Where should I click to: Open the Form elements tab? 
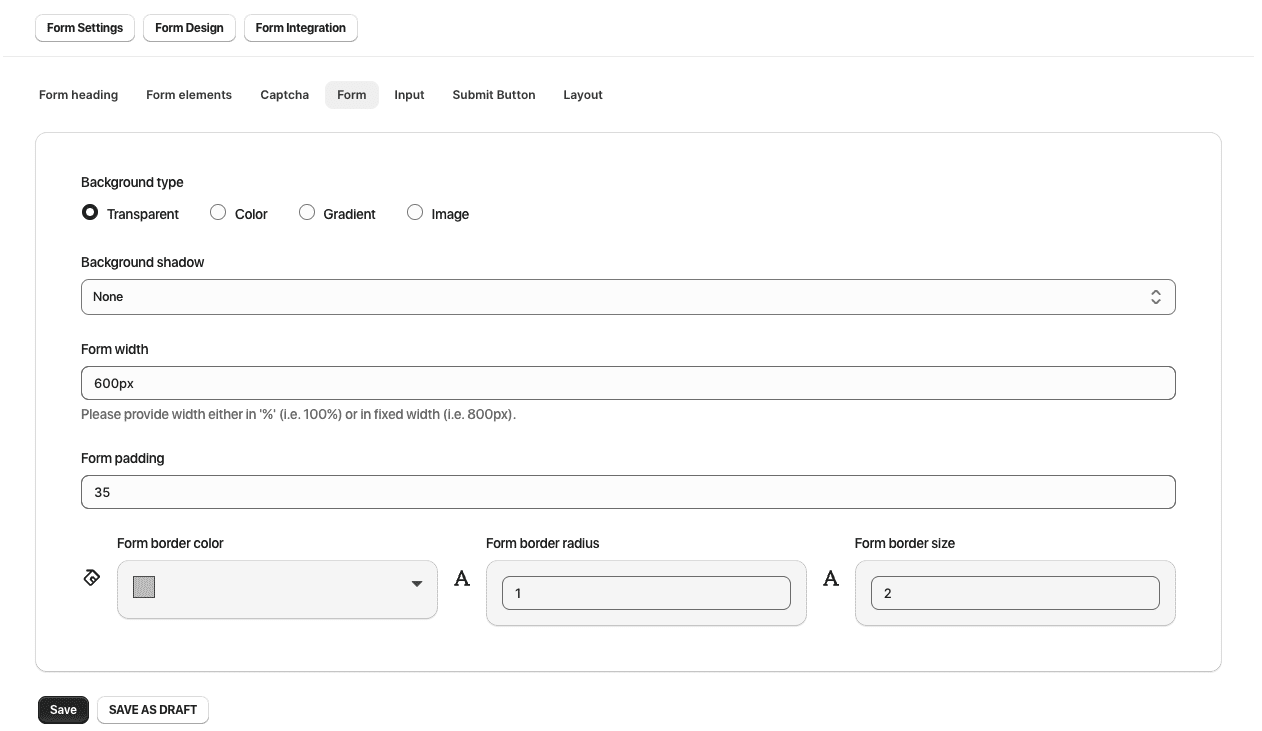(189, 95)
